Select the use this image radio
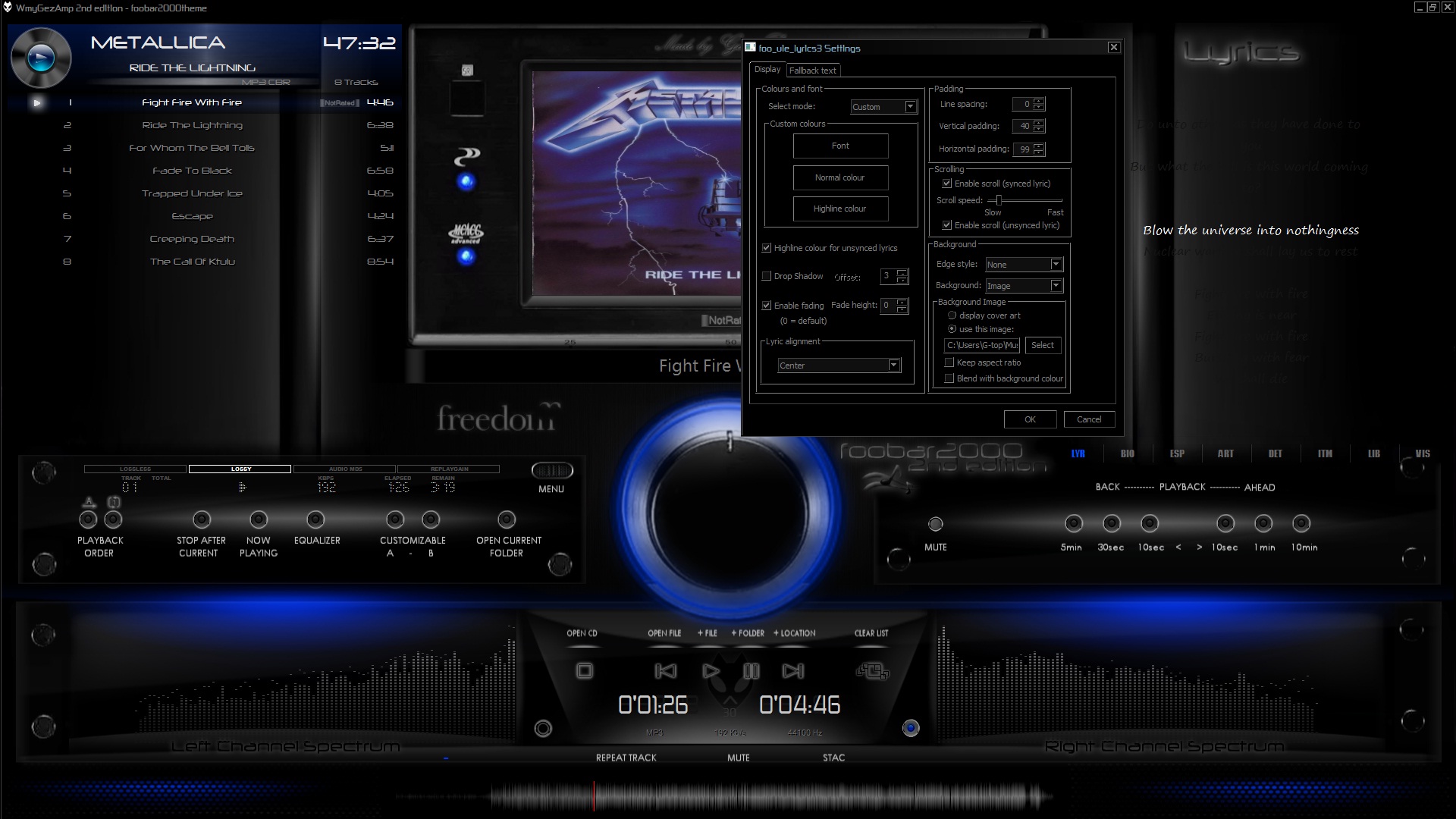Screen dimensions: 1456x819 (x=952, y=329)
